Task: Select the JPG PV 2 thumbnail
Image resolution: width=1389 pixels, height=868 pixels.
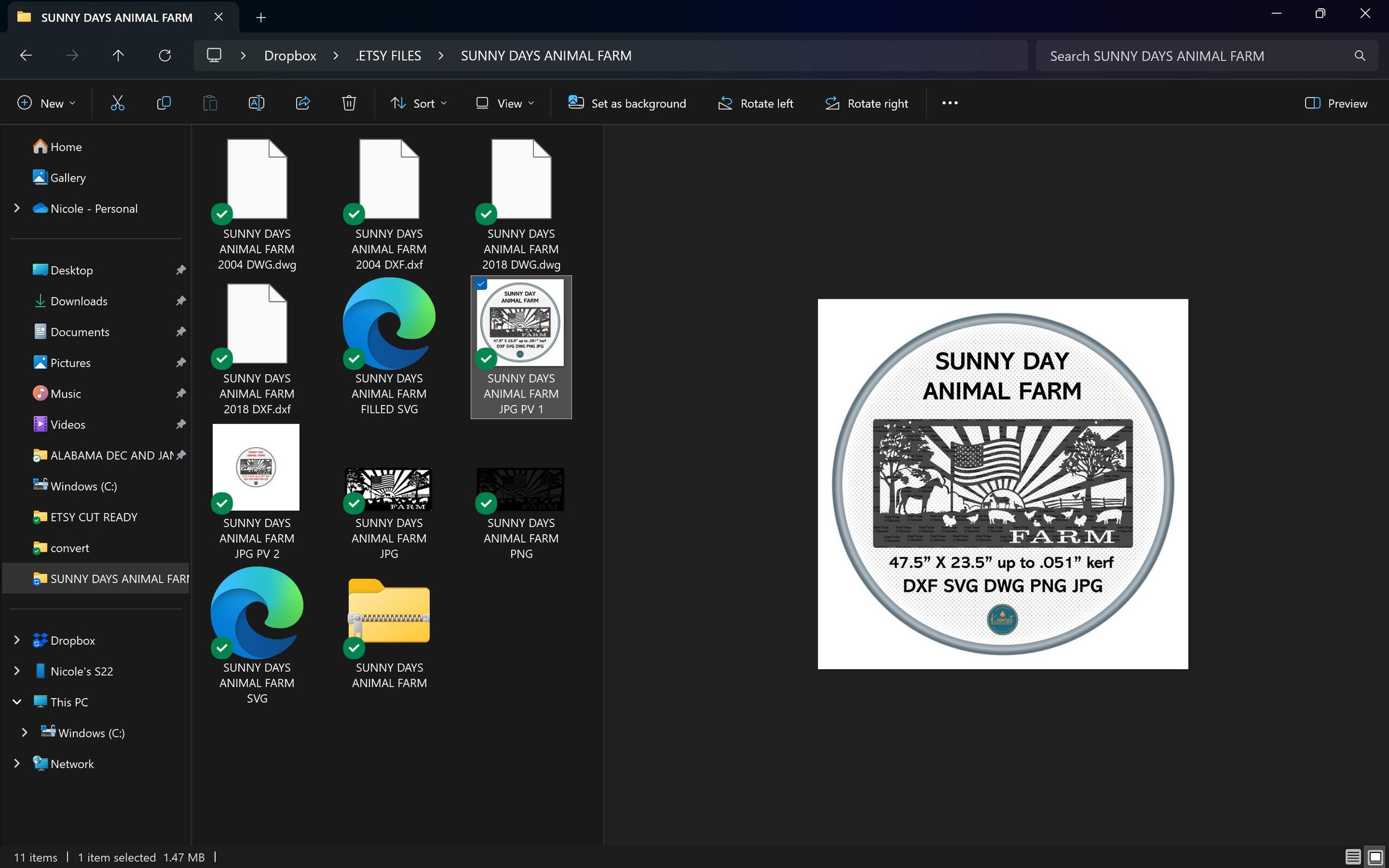Action: [257, 493]
